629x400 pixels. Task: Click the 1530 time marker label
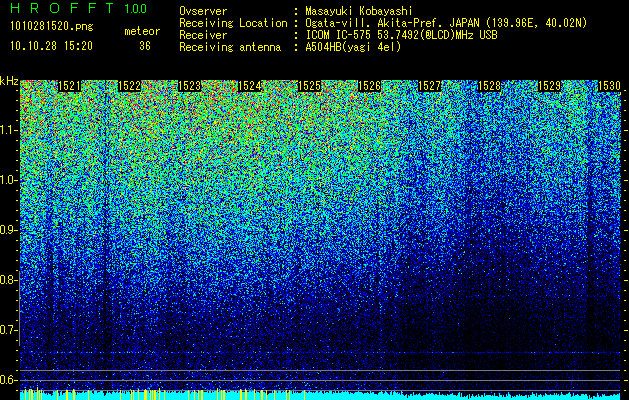pyautogui.click(x=609, y=86)
